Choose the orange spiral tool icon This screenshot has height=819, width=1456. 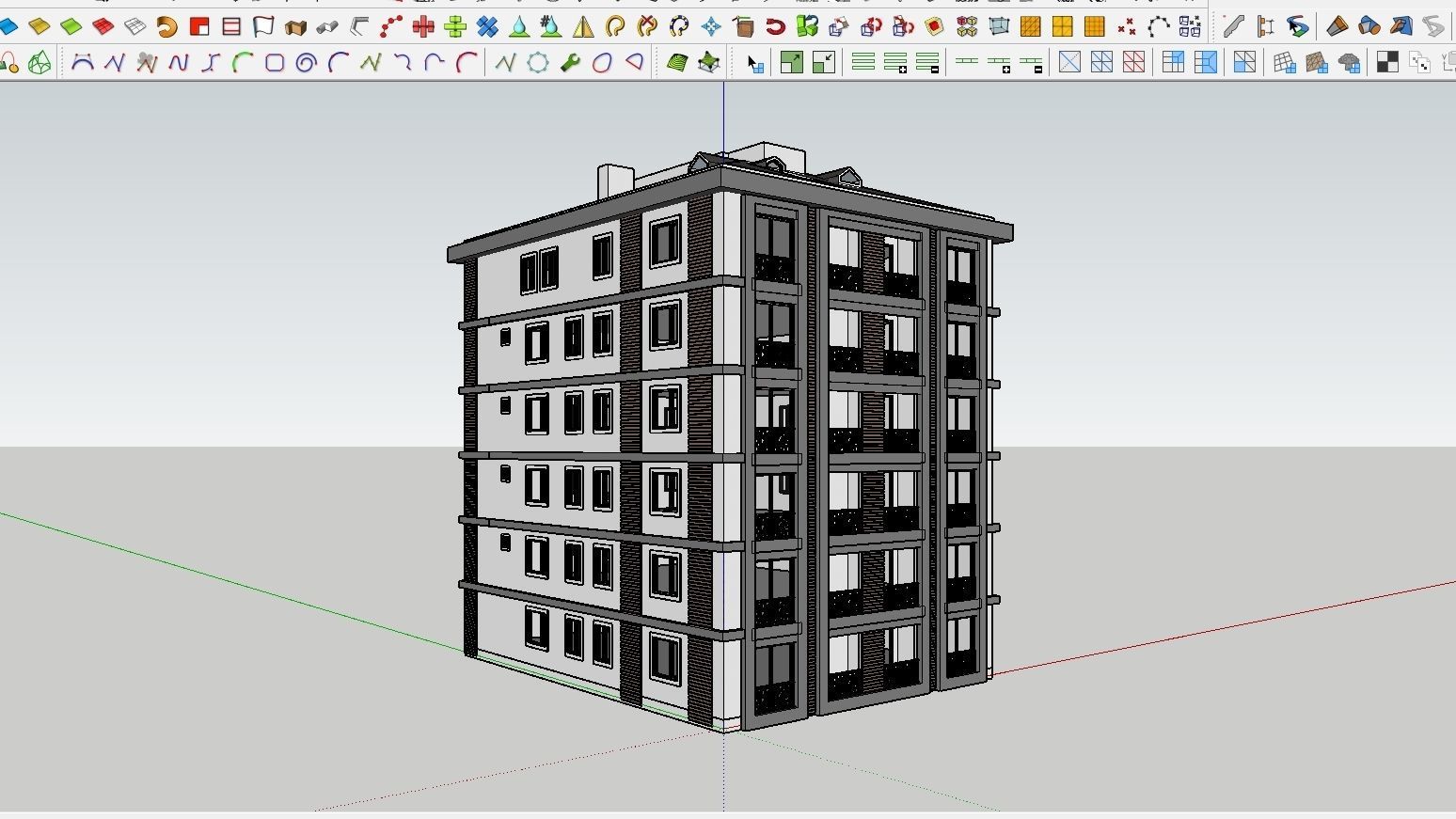pos(166,26)
